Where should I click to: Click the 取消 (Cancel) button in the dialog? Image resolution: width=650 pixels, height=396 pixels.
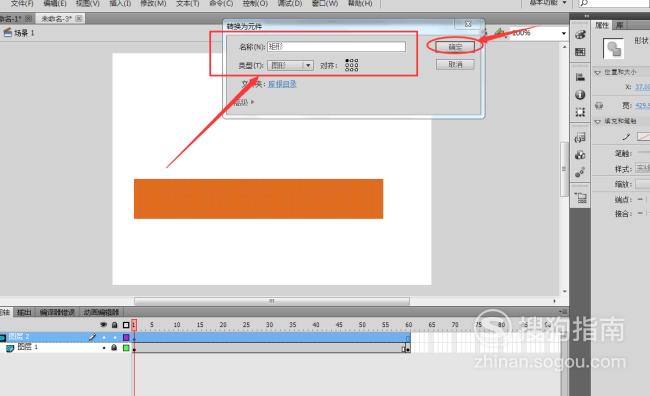point(455,65)
